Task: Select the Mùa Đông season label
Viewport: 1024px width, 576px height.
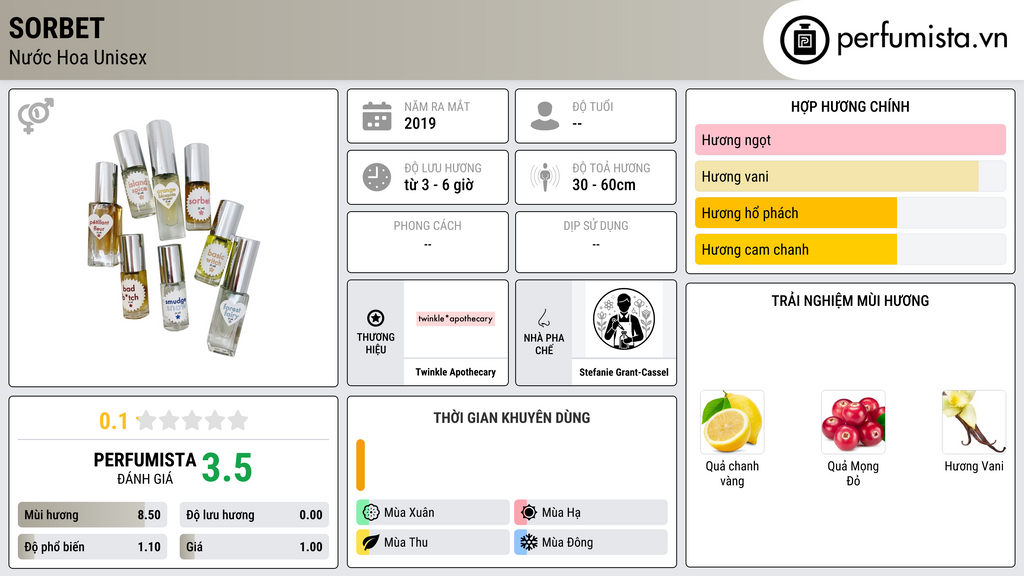Action: point(567,542)
